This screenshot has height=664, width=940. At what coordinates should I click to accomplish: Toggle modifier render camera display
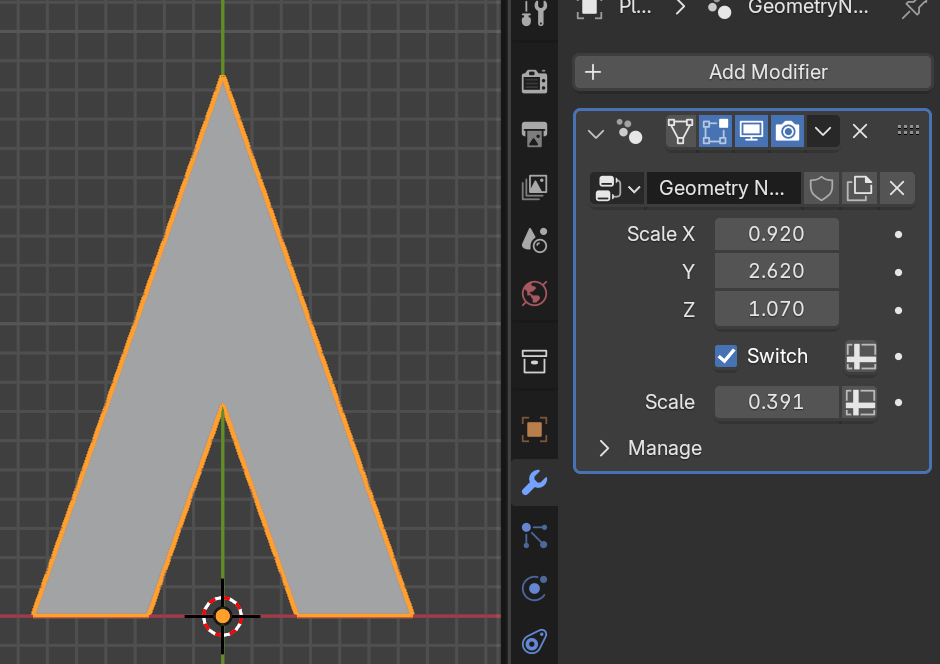[787, 131]
